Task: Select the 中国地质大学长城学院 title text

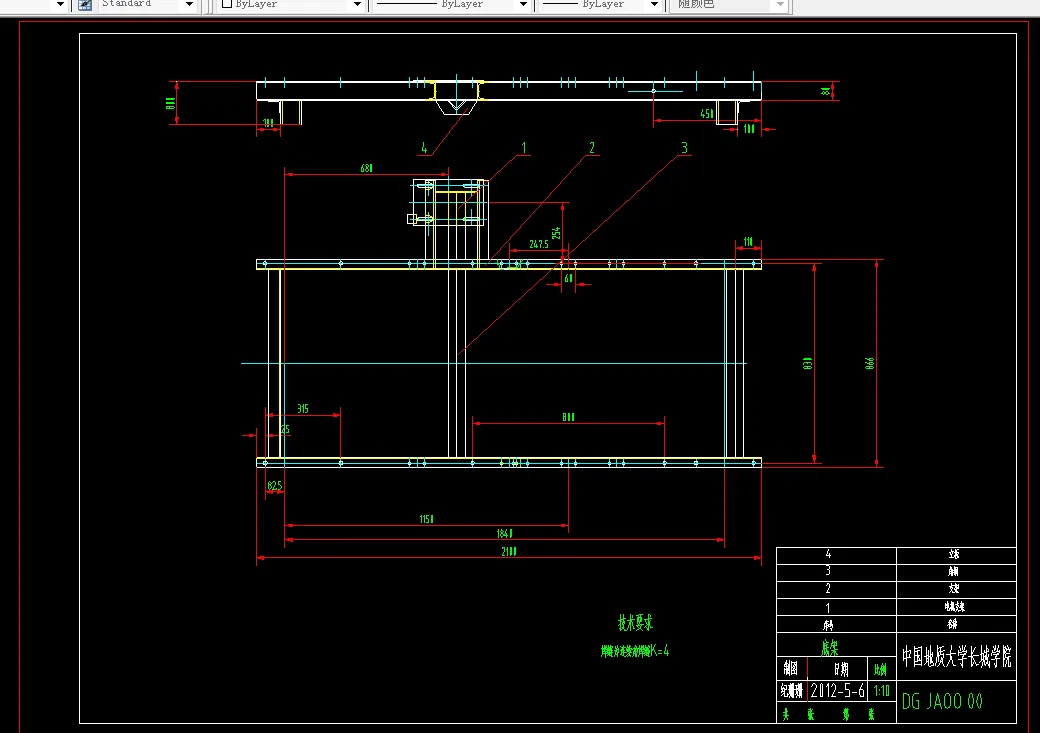Action: [x=956, y=656]
